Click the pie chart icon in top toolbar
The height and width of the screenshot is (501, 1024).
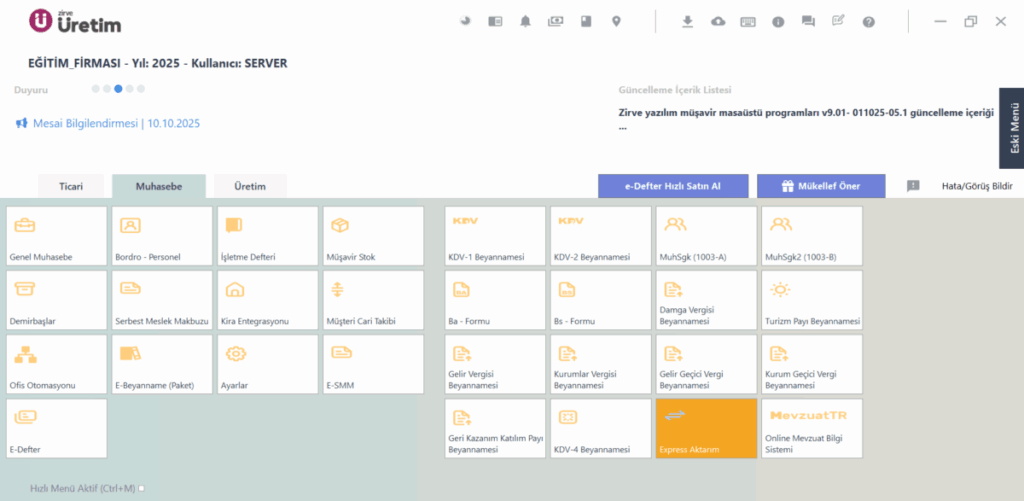[x=465, y=22]
